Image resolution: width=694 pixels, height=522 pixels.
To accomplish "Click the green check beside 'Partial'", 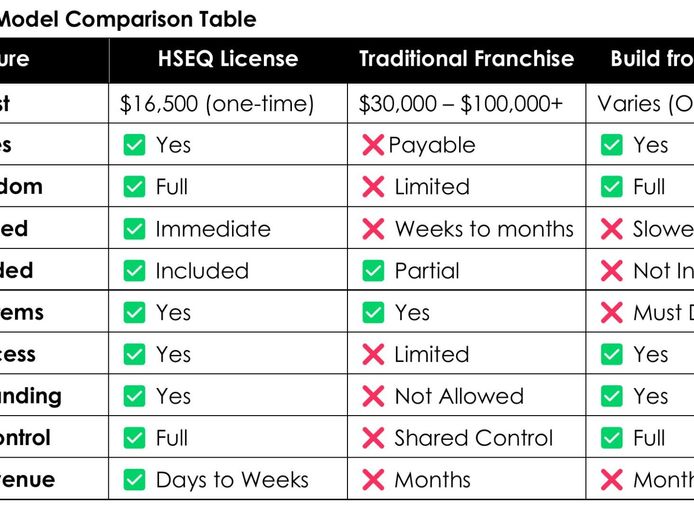I will pos(373,271).
